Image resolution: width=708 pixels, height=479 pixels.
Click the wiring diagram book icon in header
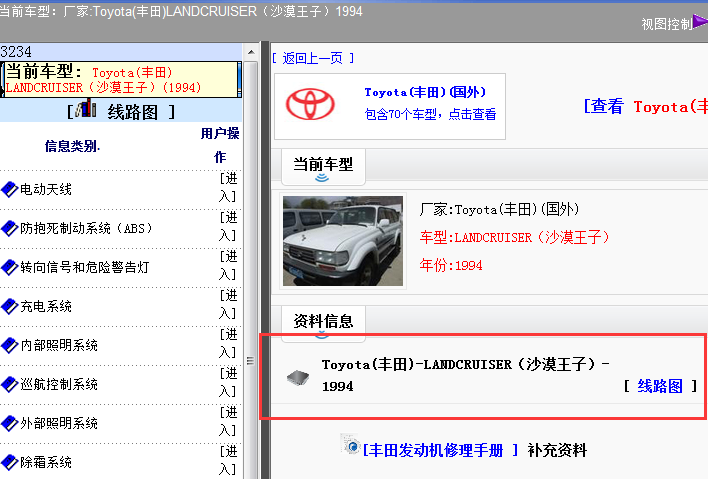(x=86, y=108)
